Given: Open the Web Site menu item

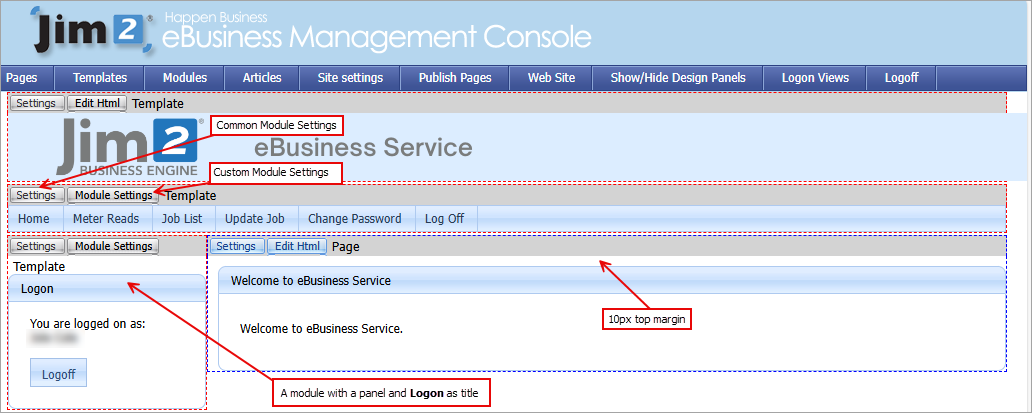Looking at the screenshot, I should pyautogui.click(x=551, y=78).
